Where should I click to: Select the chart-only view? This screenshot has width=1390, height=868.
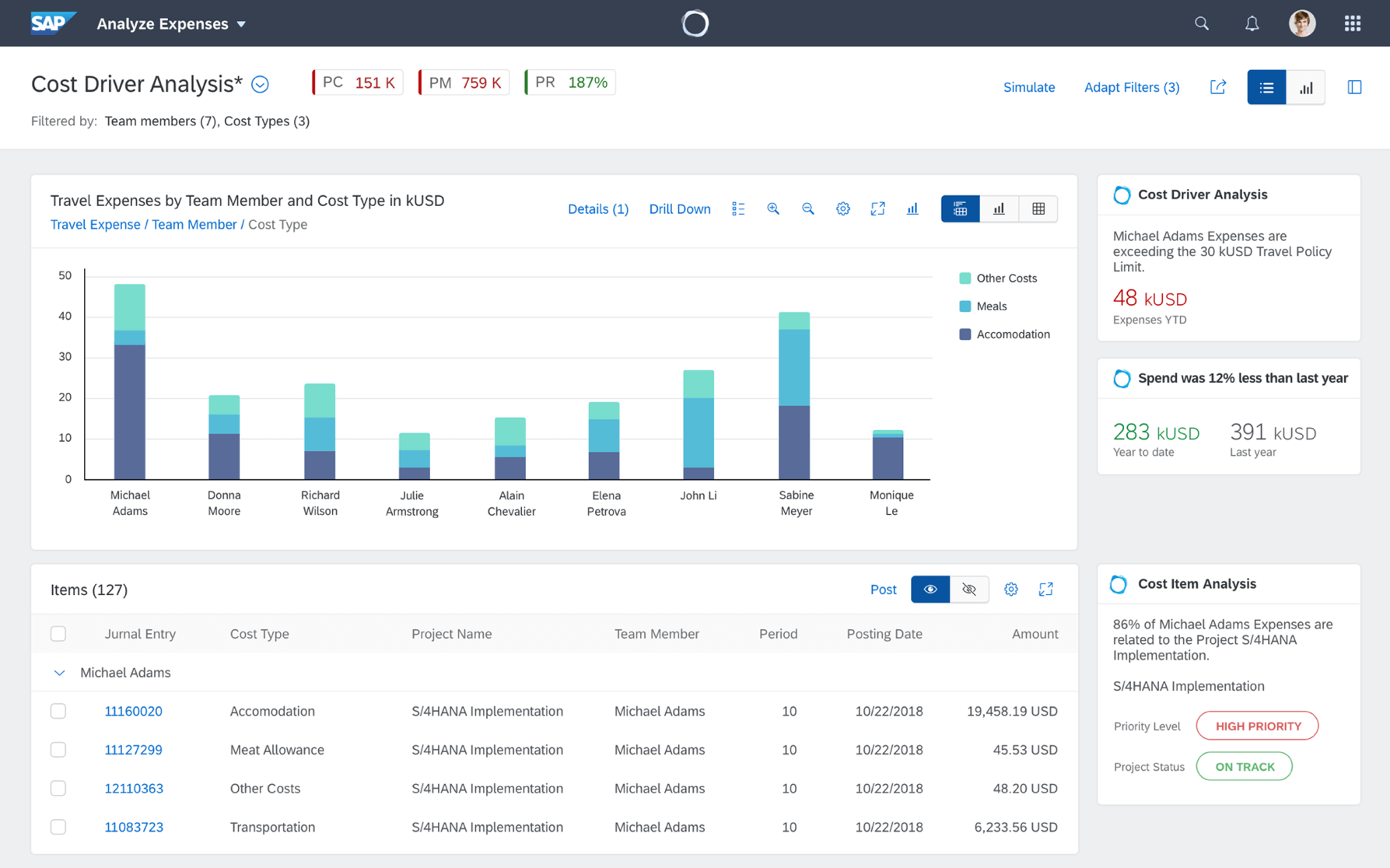[999, 208]
